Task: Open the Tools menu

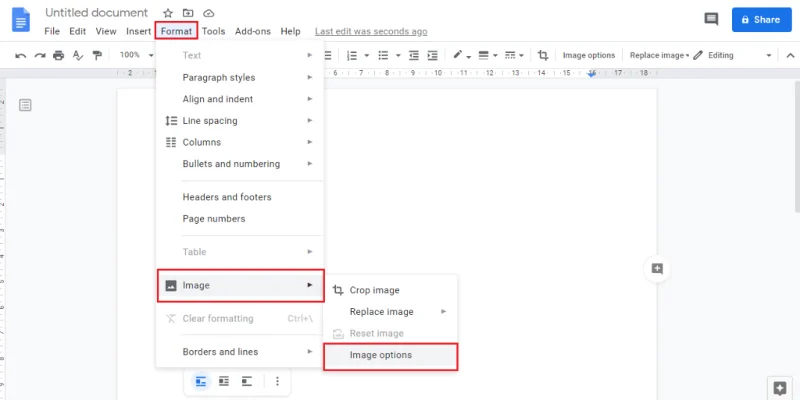Action: pos(213,31)
